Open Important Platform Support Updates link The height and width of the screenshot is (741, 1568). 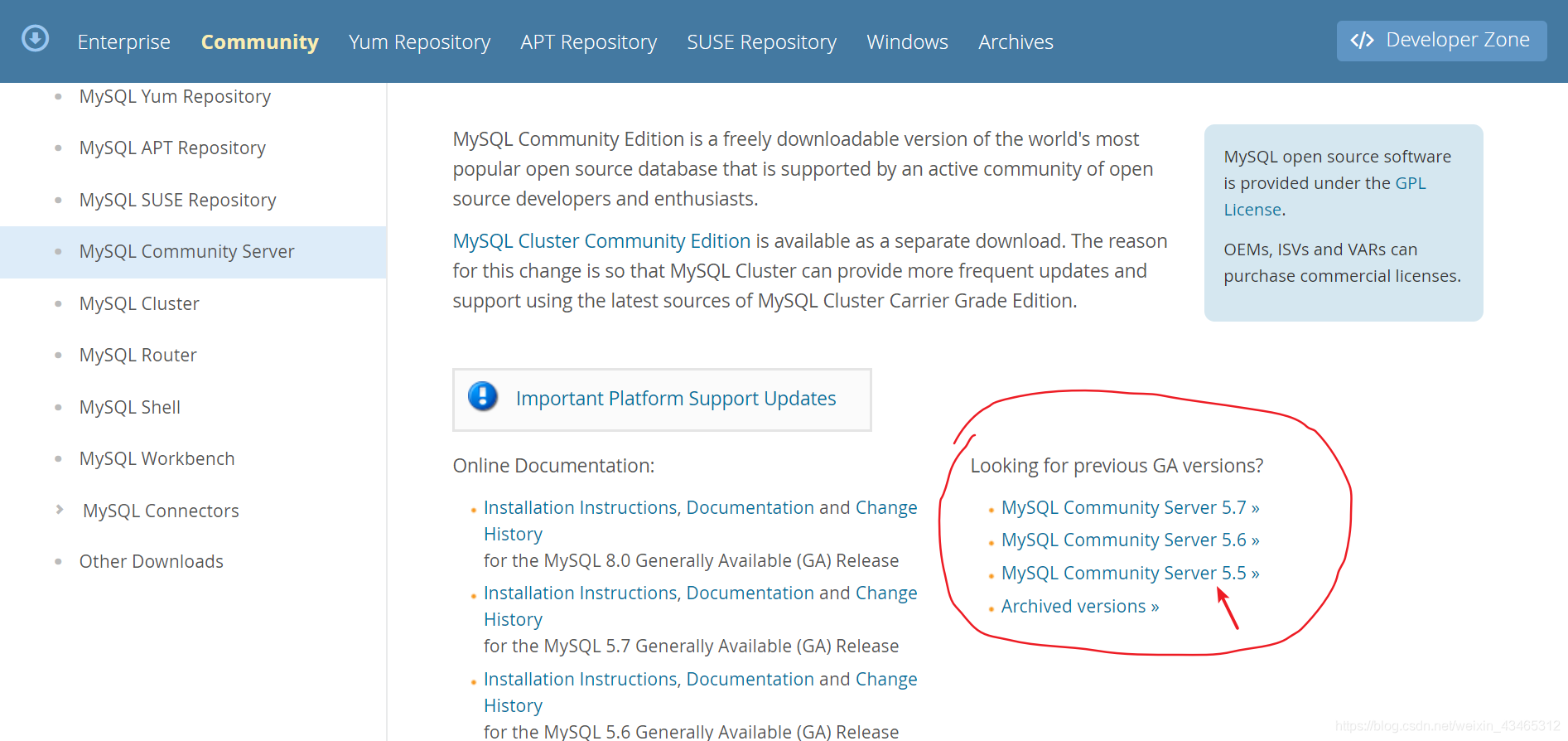point(676,399)
